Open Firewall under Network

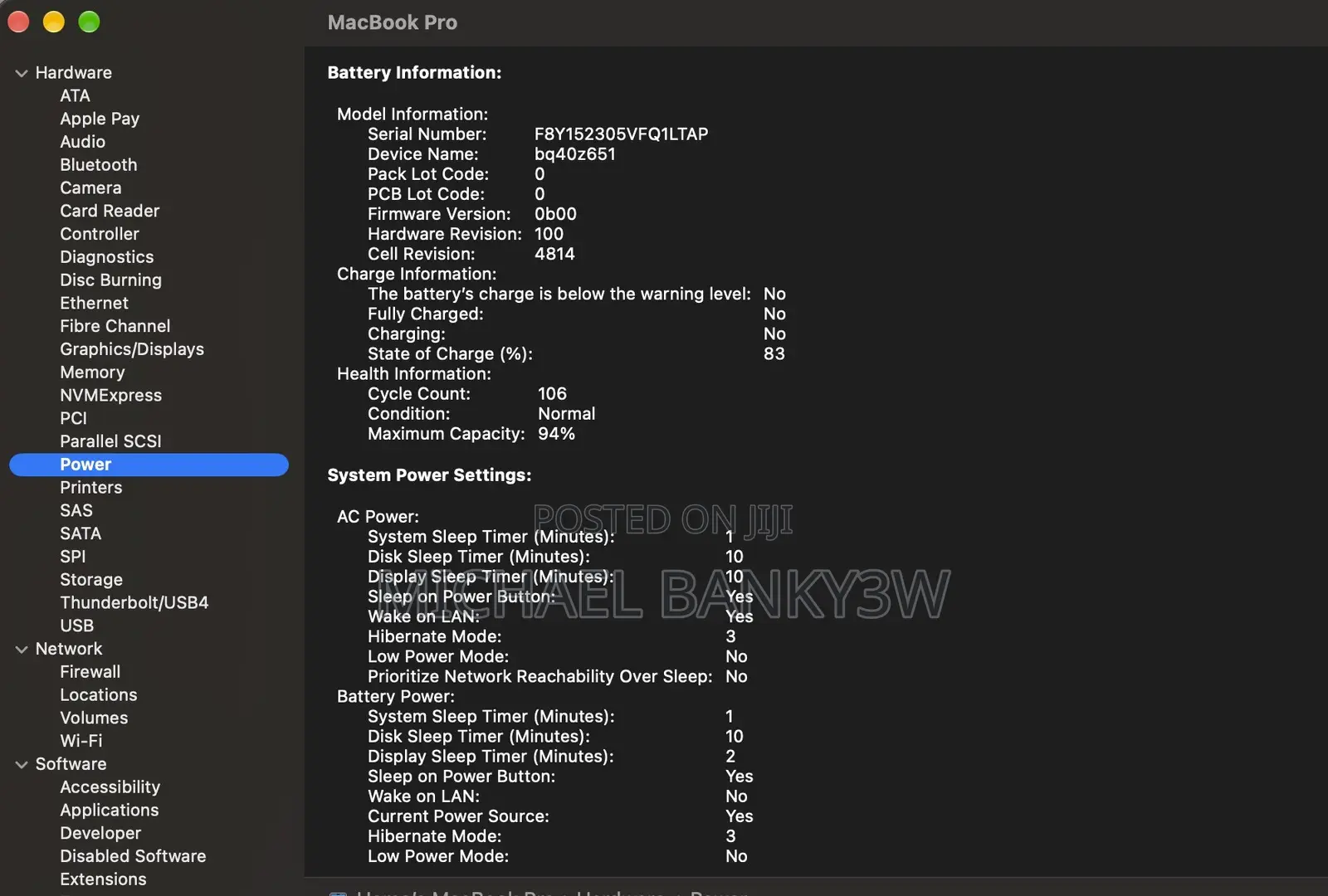pyautogui.click(x=90, y=672)
